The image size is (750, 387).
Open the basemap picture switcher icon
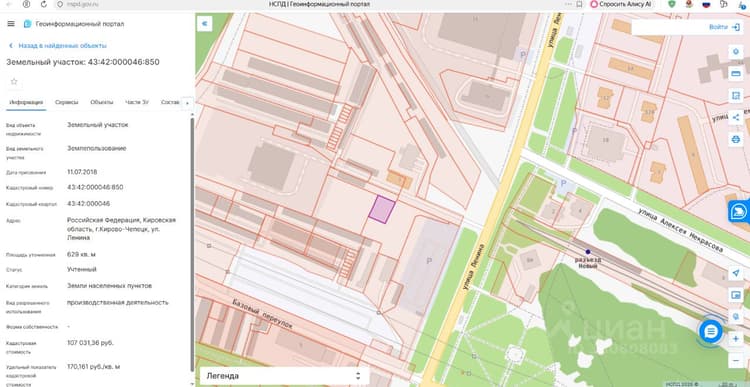pos(736,295)
